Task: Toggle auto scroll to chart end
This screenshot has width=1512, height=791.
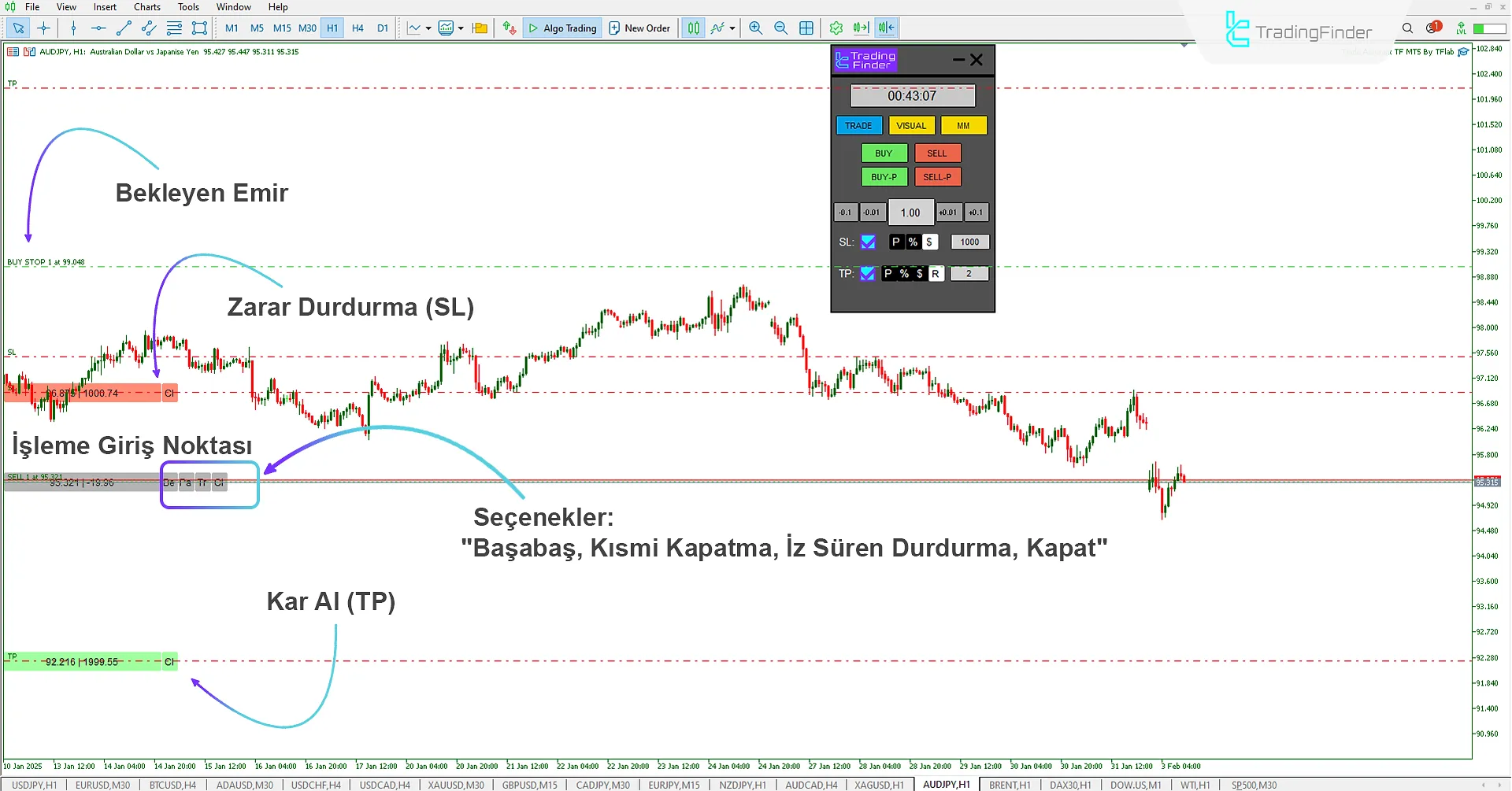Action: [860, 28]
